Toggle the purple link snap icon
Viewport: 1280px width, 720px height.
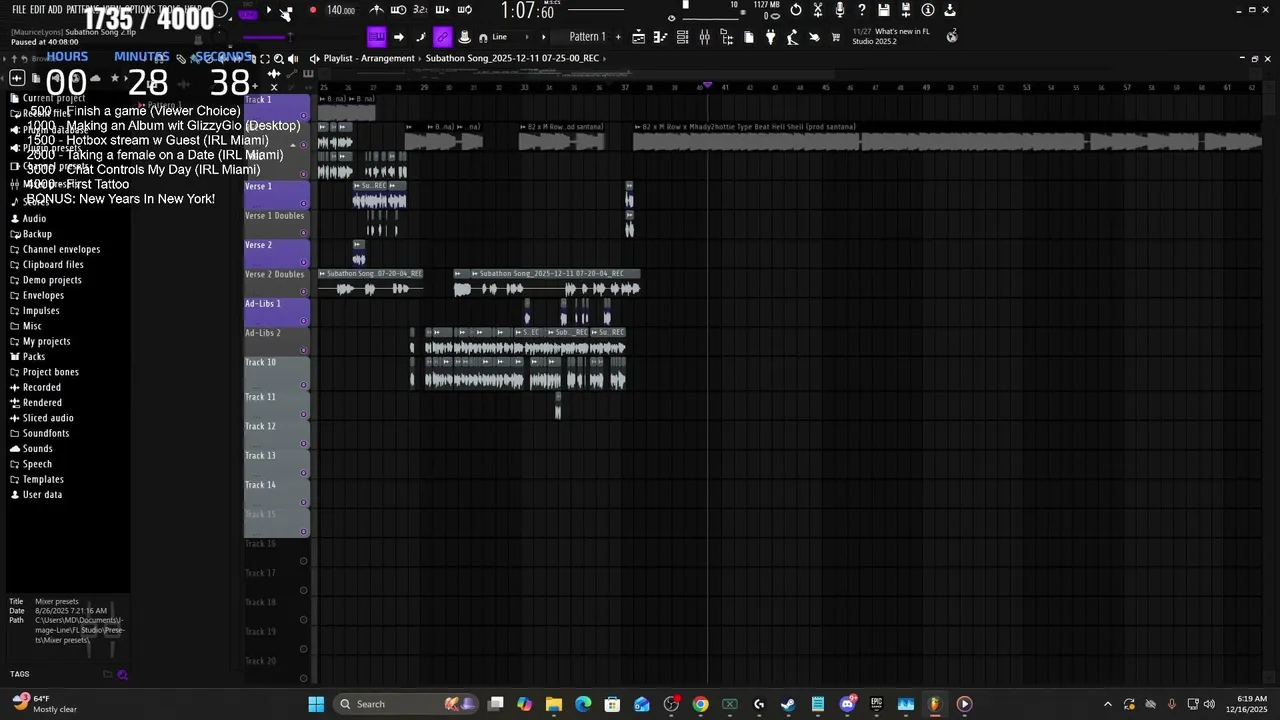[x=442, y=37]
